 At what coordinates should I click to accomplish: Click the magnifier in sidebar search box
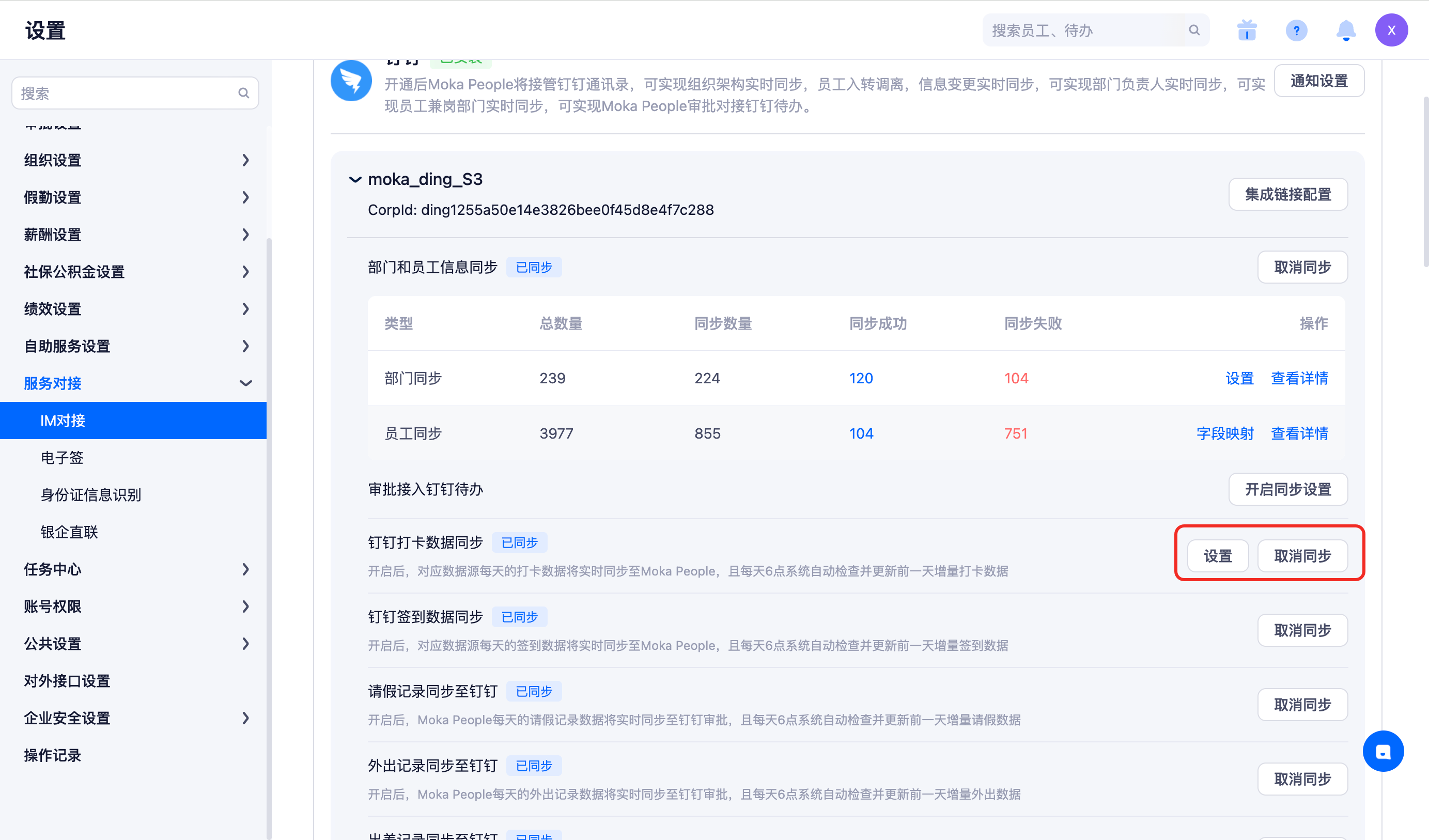pos(243,93)
